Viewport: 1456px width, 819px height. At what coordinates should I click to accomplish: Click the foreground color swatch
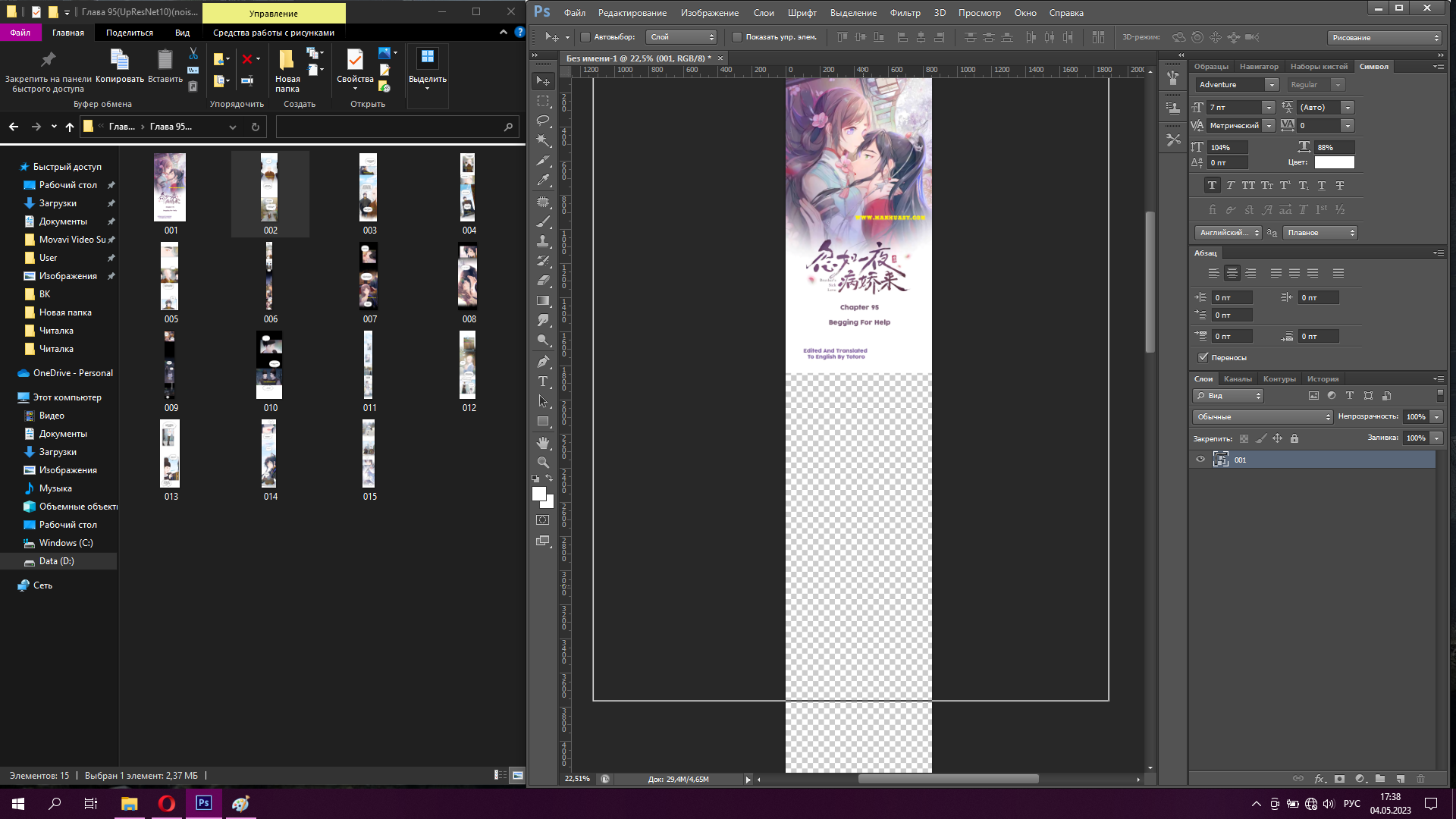pyautogui.click(x=538, y=494)
